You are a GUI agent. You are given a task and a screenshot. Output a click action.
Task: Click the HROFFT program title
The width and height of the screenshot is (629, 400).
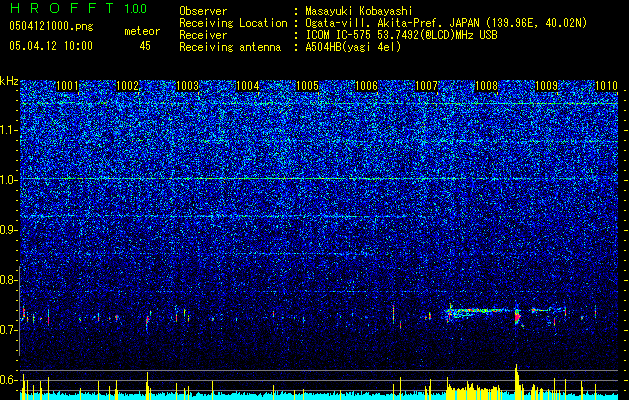(63, 8)
